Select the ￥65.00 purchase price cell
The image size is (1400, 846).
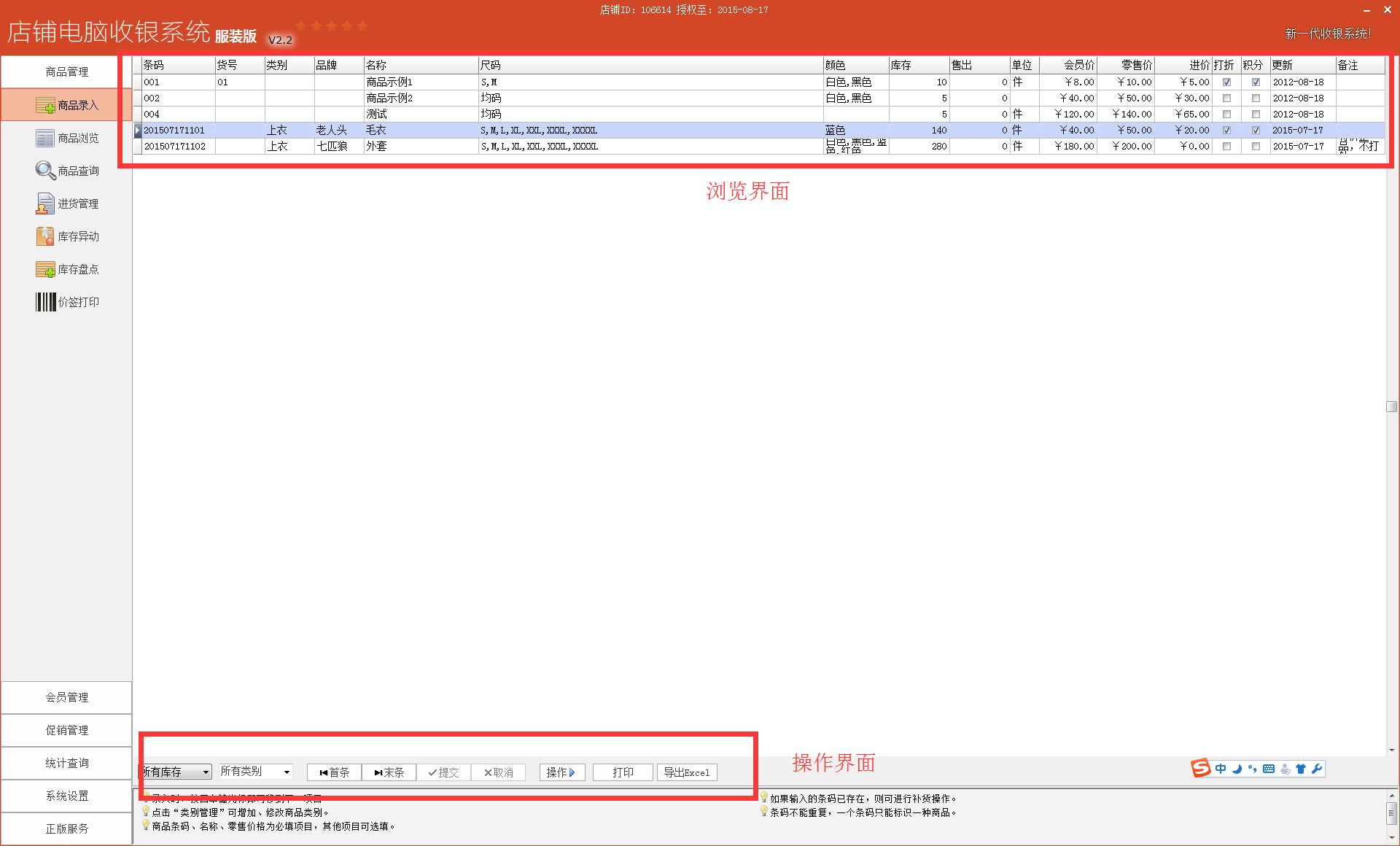coord(1184,115)
